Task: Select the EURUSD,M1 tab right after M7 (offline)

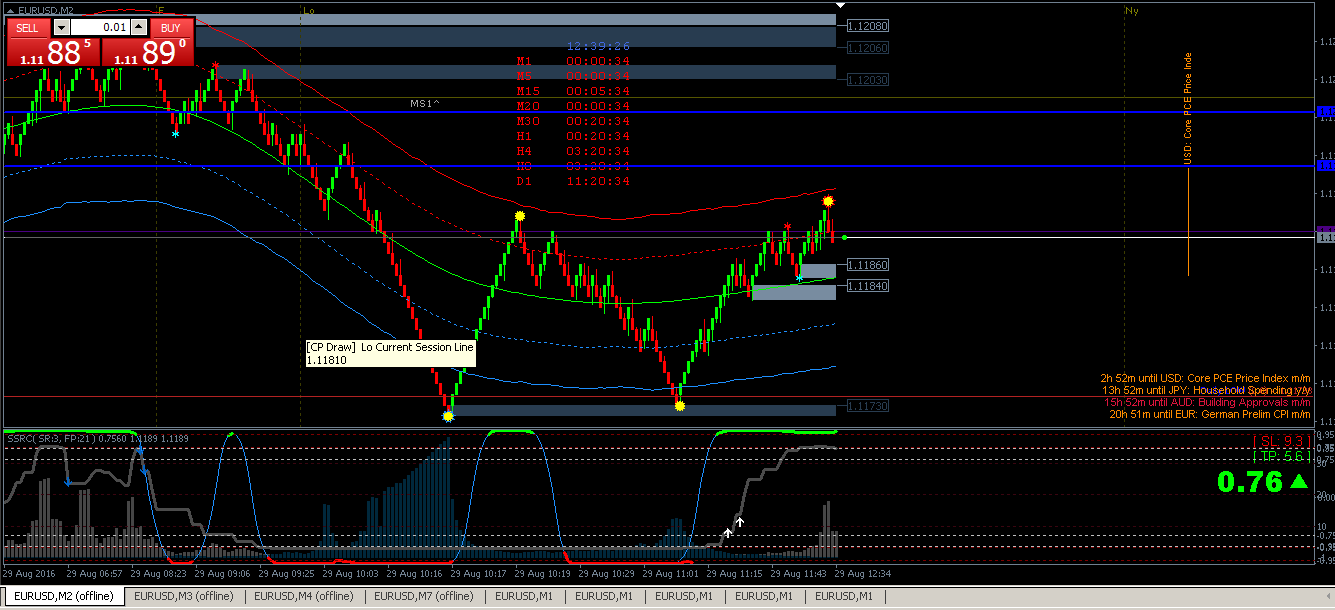Action: tap(524, 596)
